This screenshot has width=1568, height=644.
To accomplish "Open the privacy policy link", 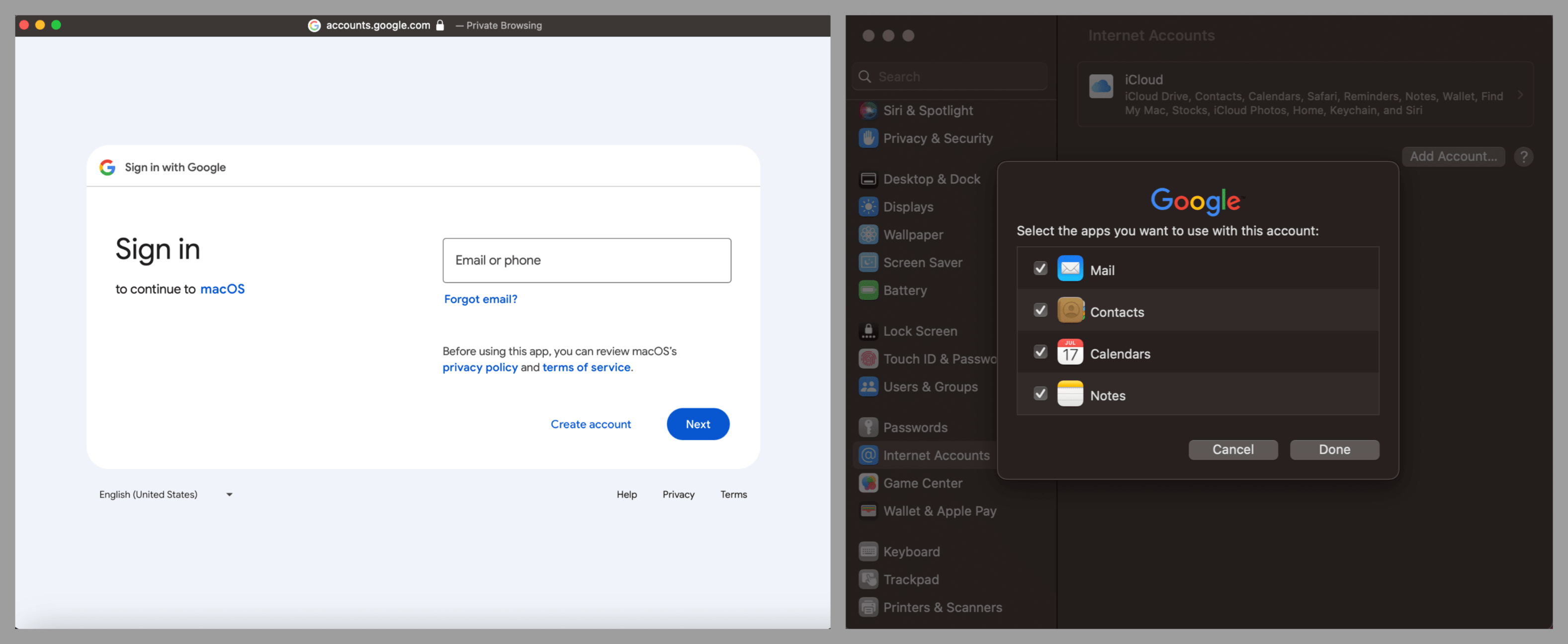I will (x=480, y=367).
